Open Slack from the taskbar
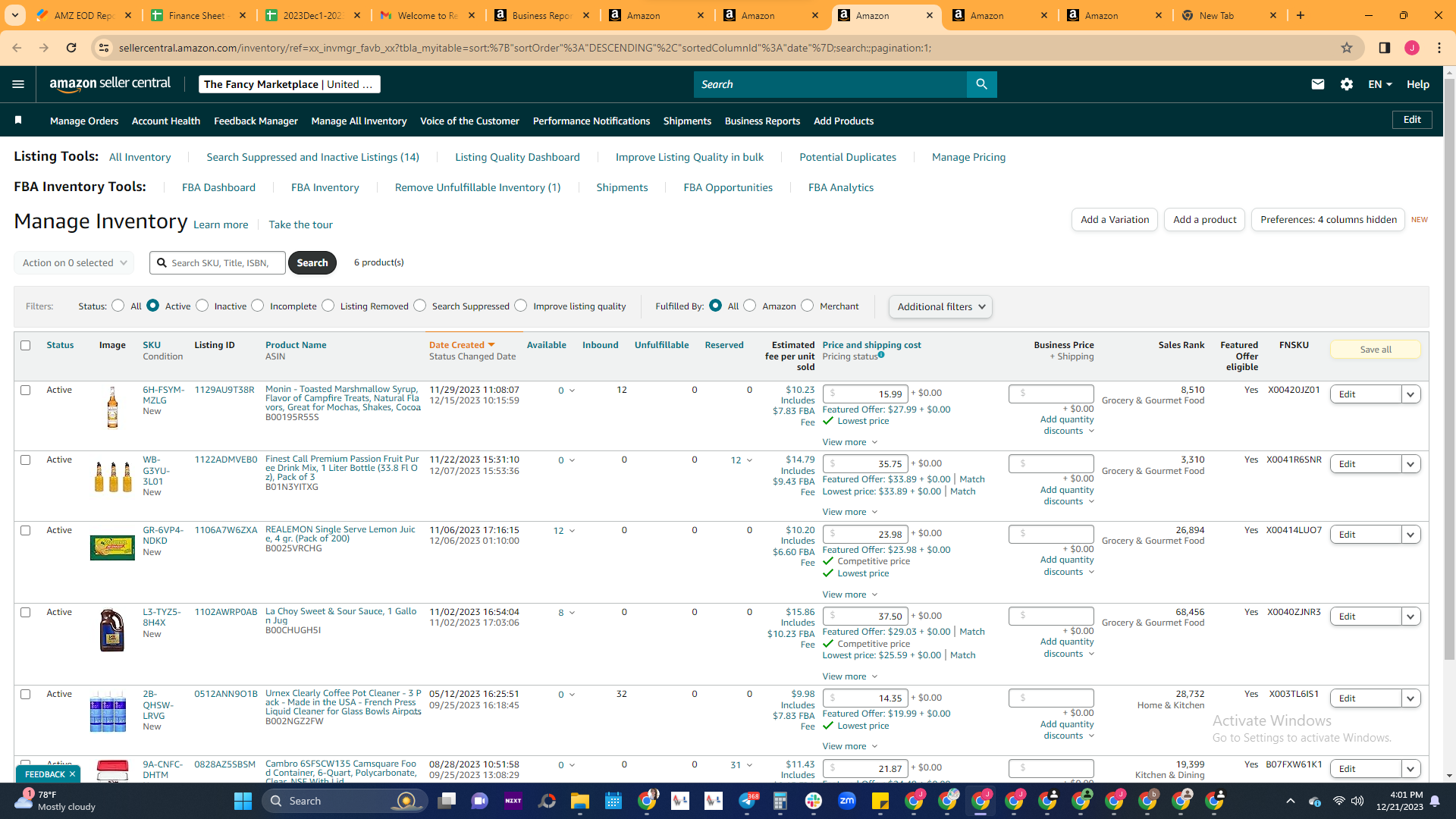Screen dimensions: 1456x819 click(x=814, y=801)
